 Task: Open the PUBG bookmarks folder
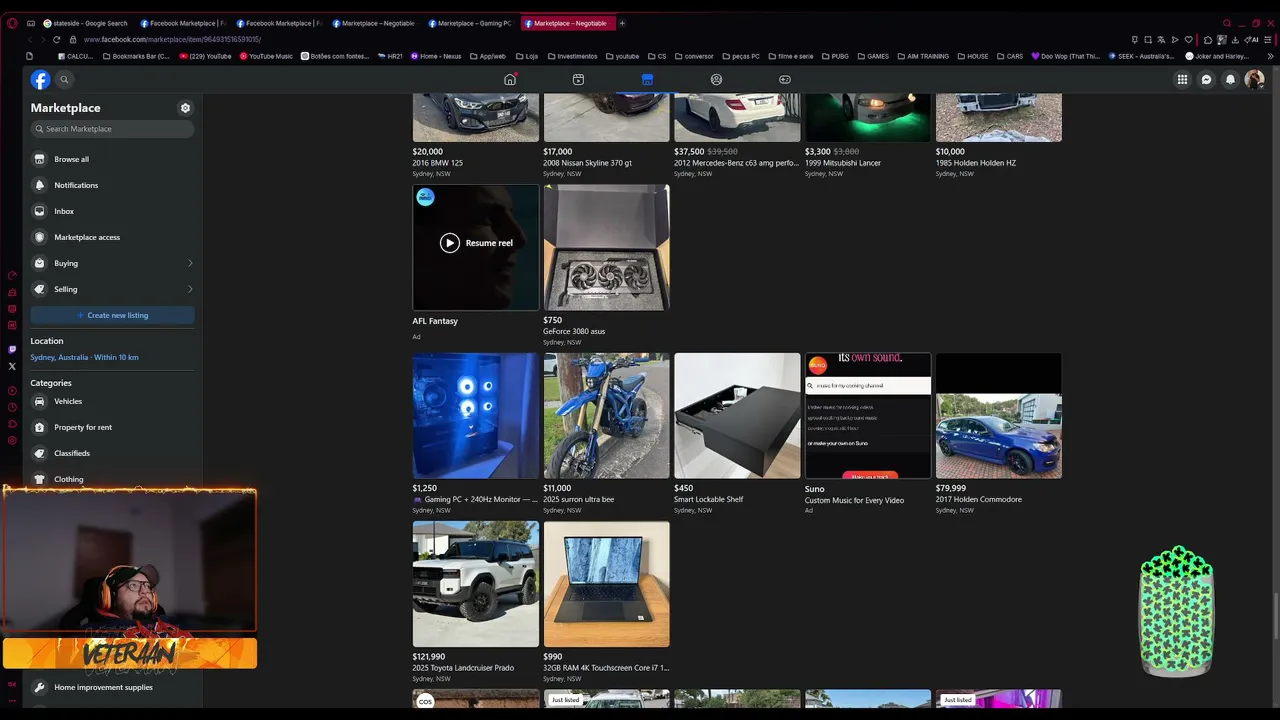pos(834,56)
